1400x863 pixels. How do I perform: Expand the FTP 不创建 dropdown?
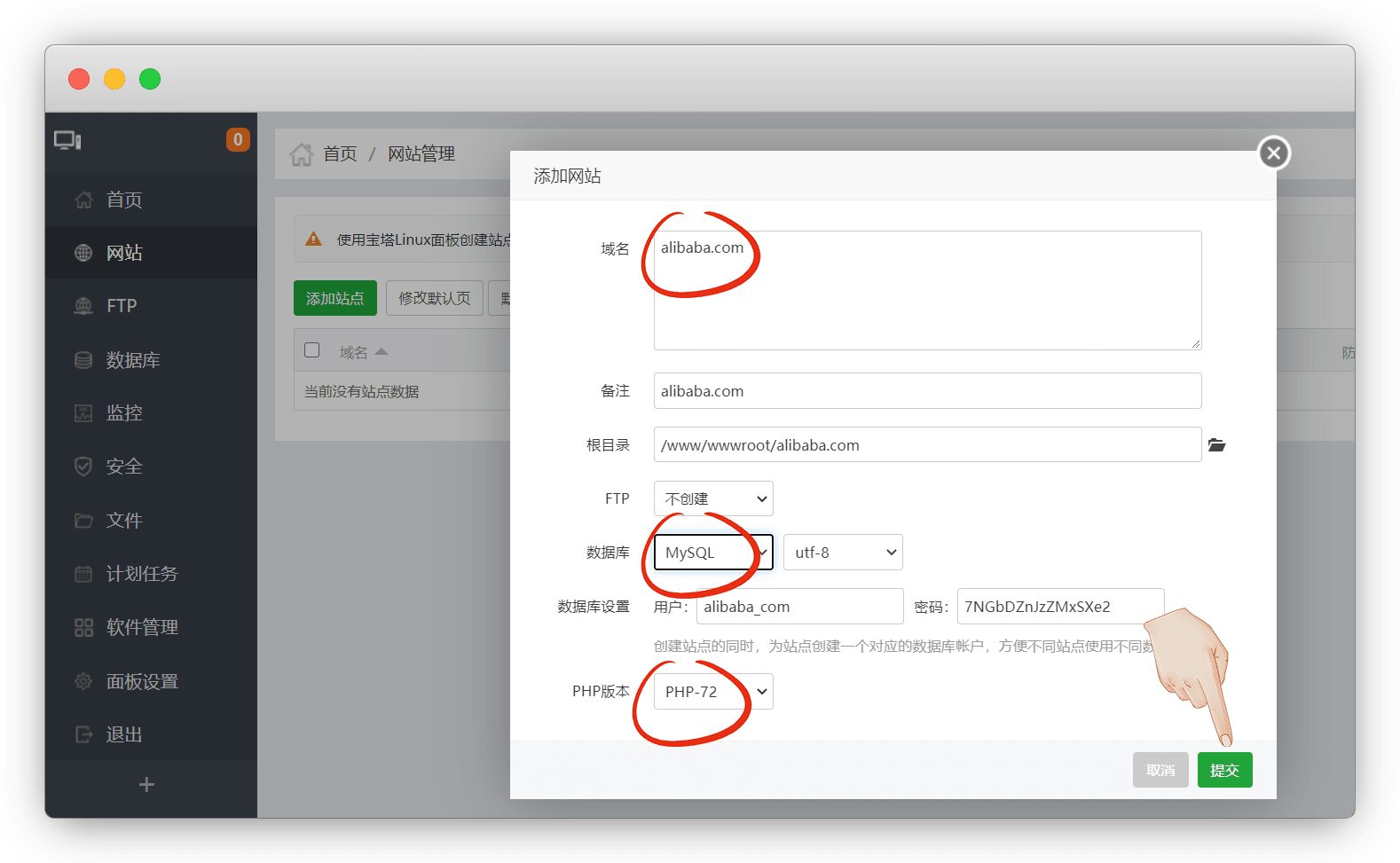tap(713, 498)
